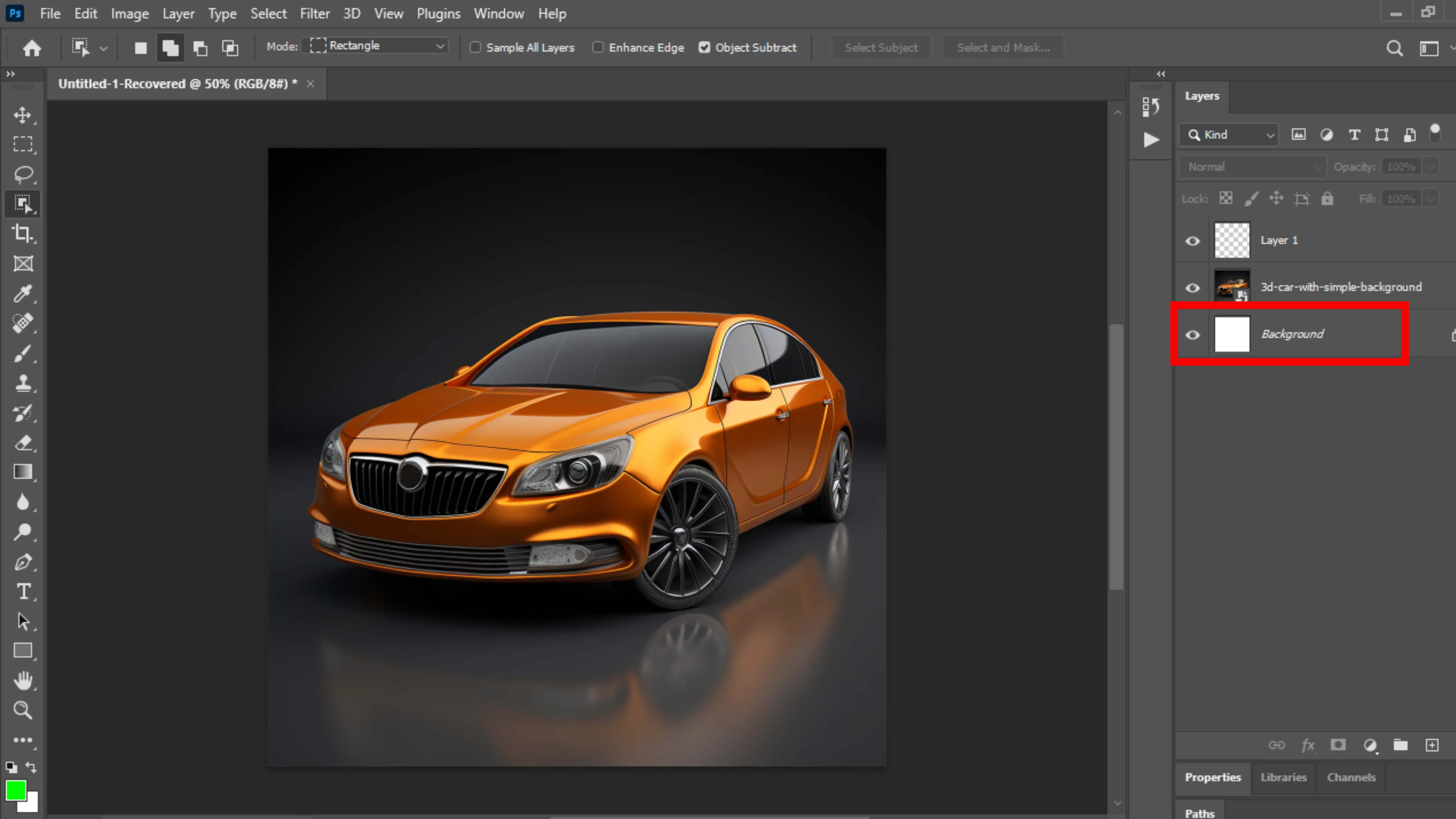1456x819 pixels.
Task: Choose Subtract from Selection mode icon
Action: click(x=201, y=48)
